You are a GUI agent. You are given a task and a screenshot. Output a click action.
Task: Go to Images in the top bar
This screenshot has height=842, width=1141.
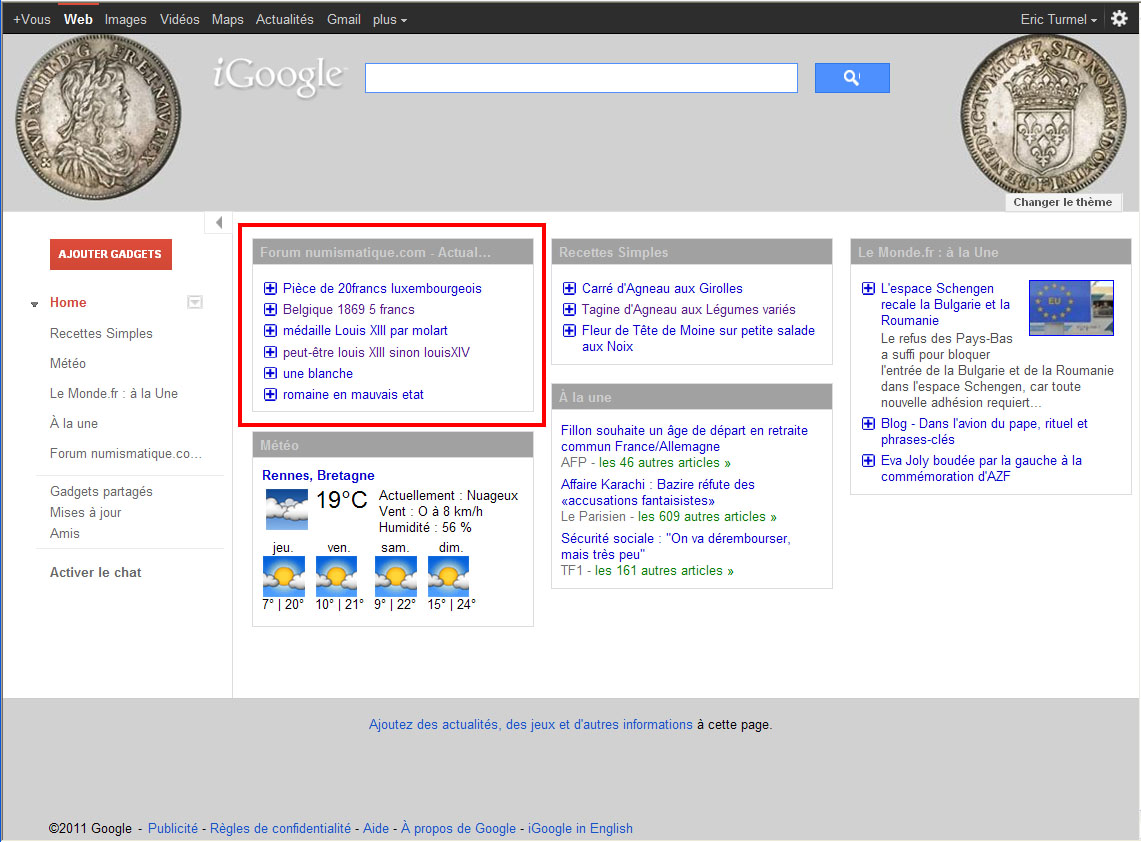[125, 20]
